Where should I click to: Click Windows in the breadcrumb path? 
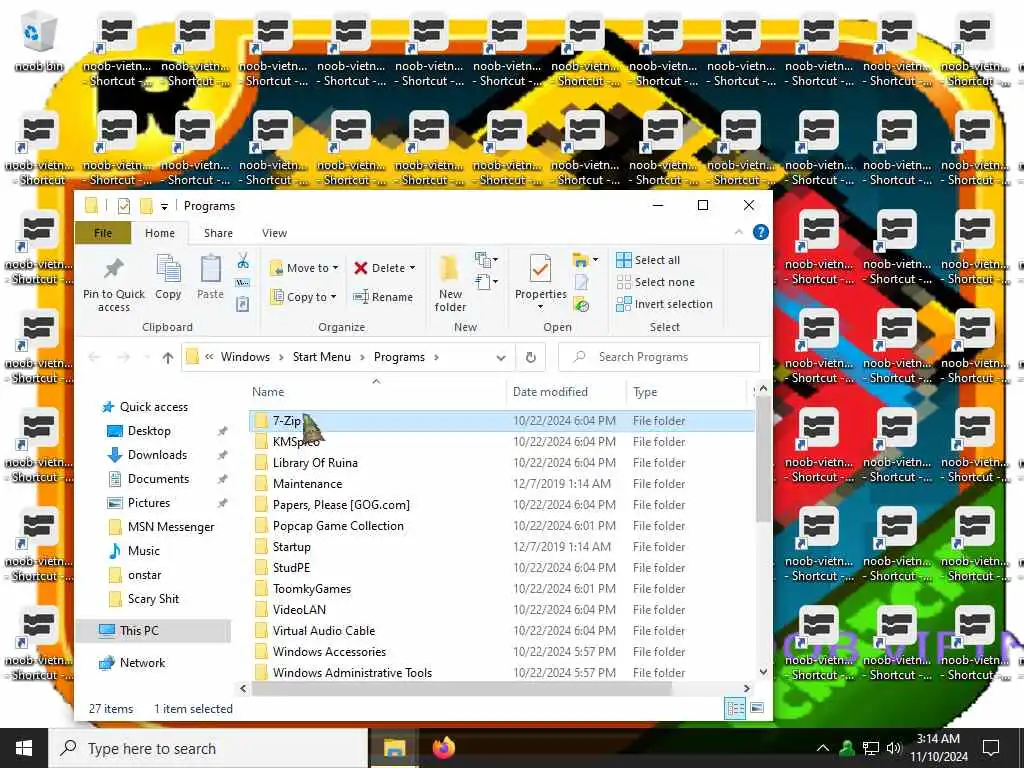coord(245,357)
